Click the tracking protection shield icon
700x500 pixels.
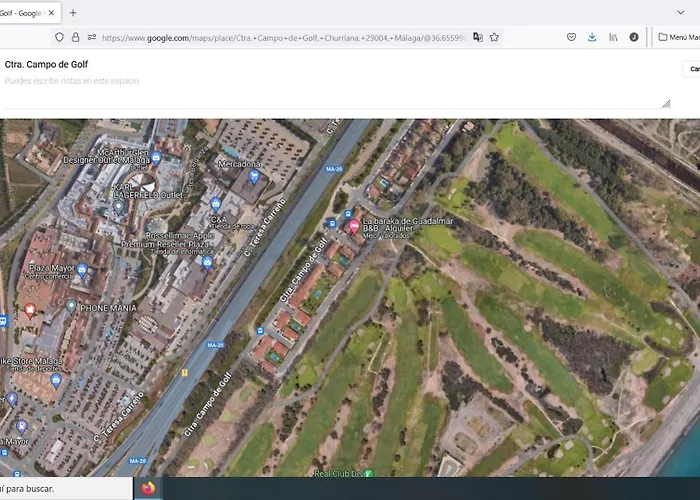point(59,37)
